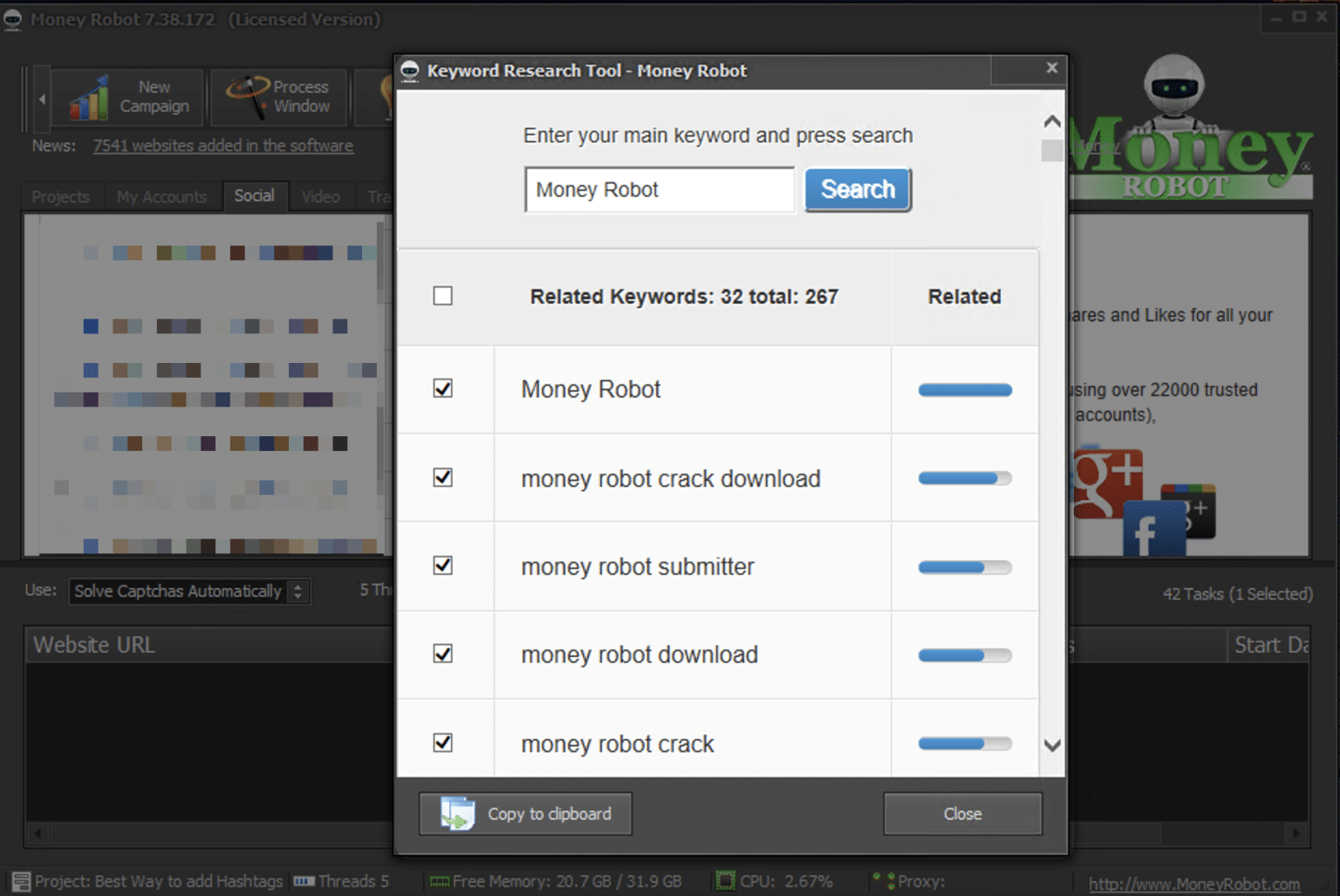The width and height of the screenshot is (1340, 896).
Task: Click the scrollbar down arrow in the dialog
Action: tap(1052, 746)
